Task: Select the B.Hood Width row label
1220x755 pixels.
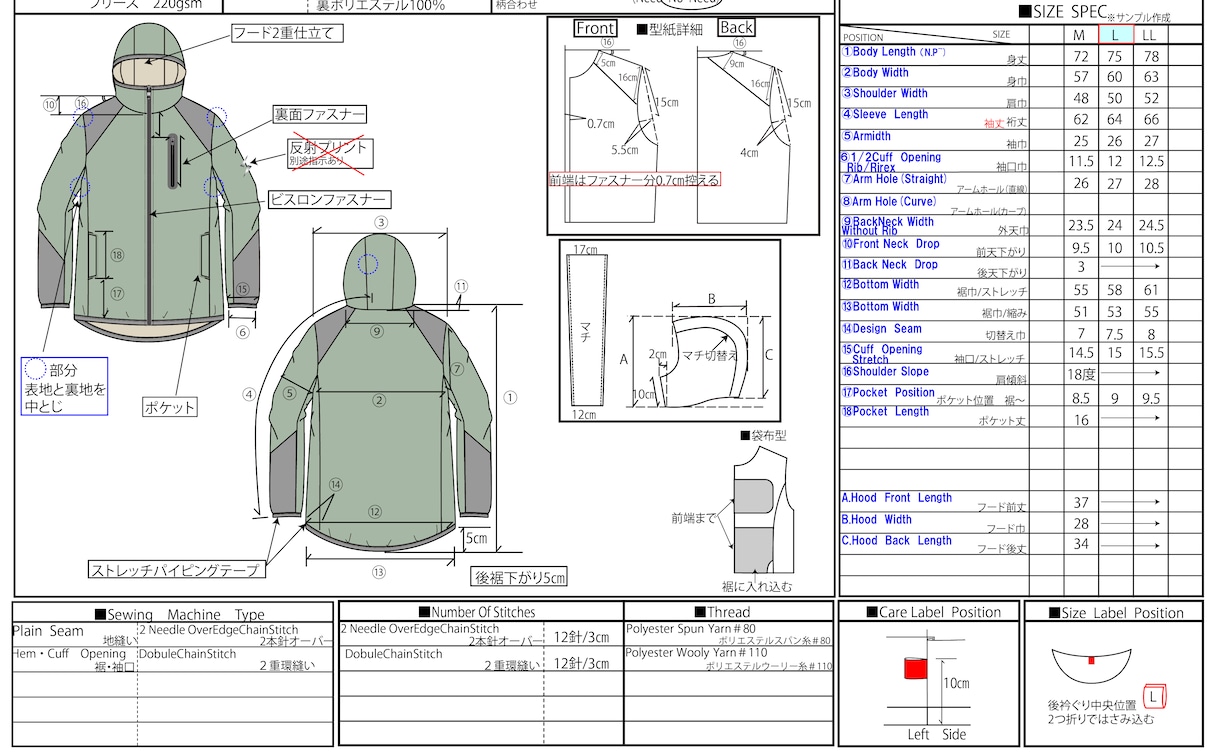Action: [877, 520]
